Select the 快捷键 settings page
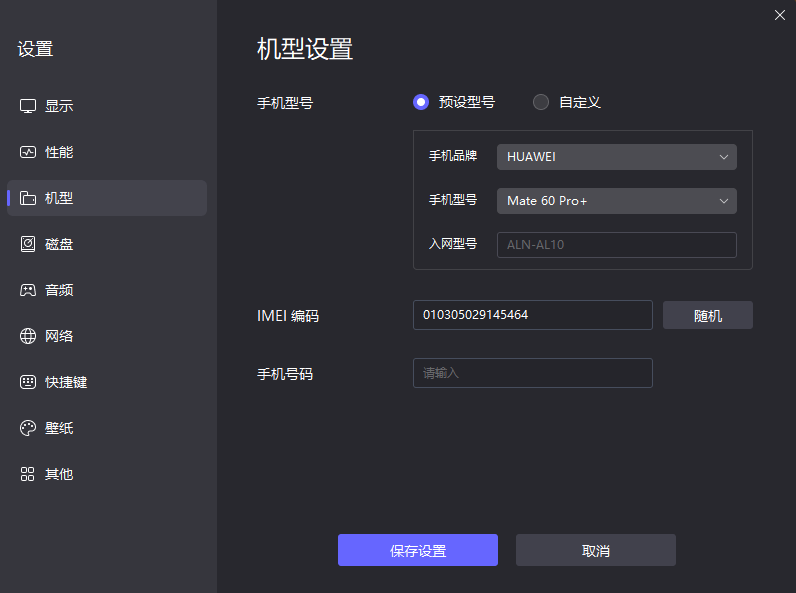Viewport: 796px width, 593px height. tap(107, 382)
